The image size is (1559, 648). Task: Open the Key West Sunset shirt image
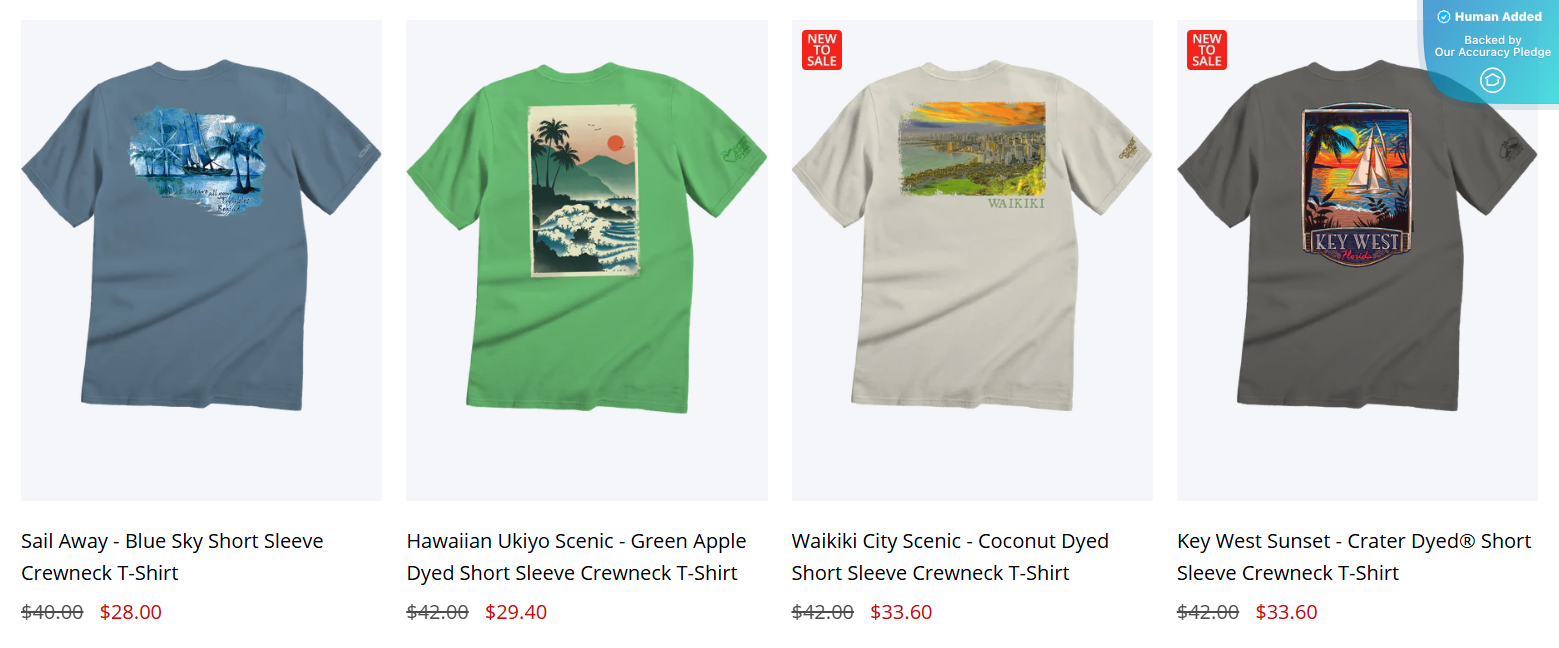pyautogui.click(x=1357, y=260)
